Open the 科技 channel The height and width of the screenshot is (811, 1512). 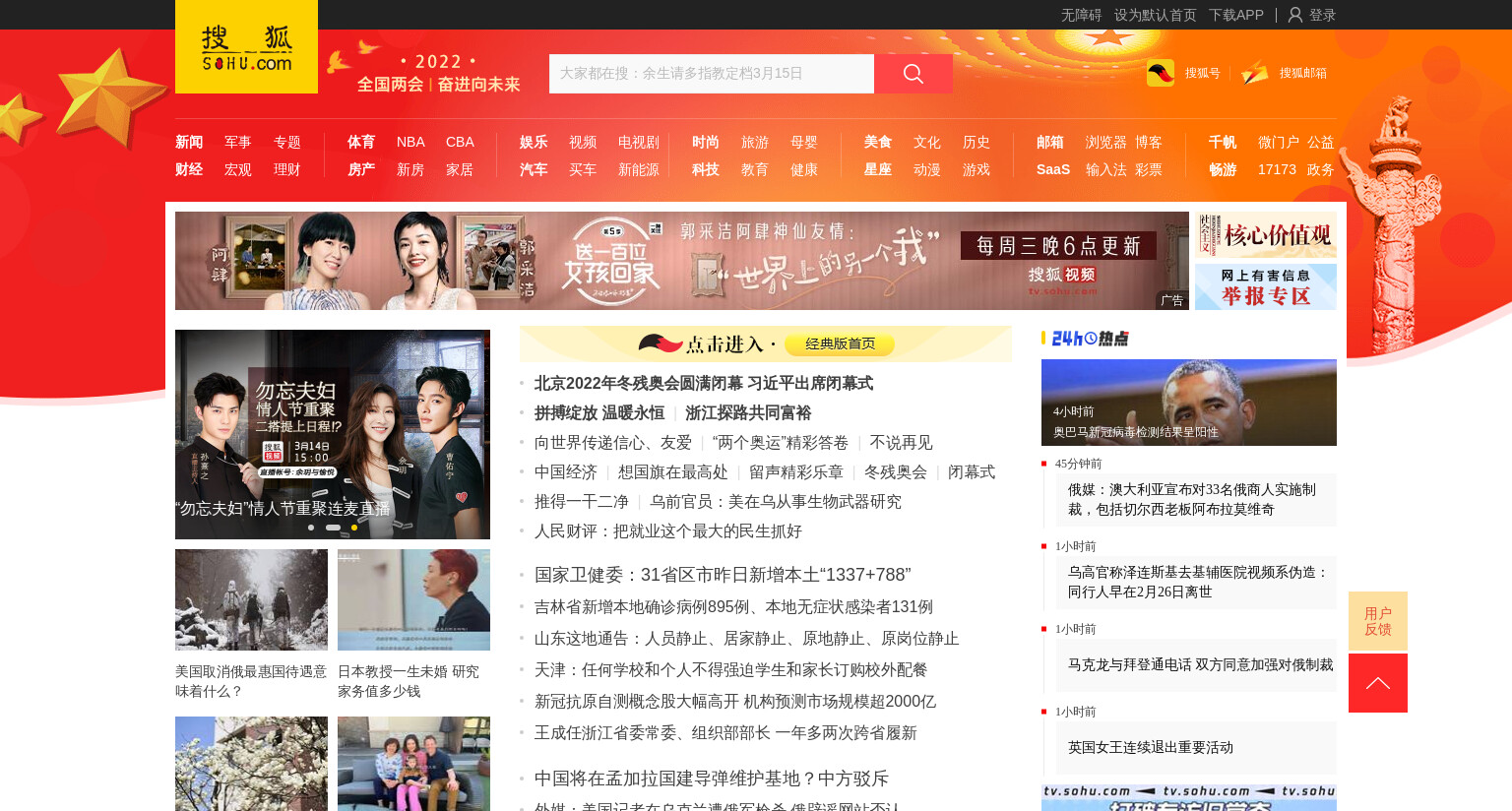pyautogui.click(x=706, y=169)
